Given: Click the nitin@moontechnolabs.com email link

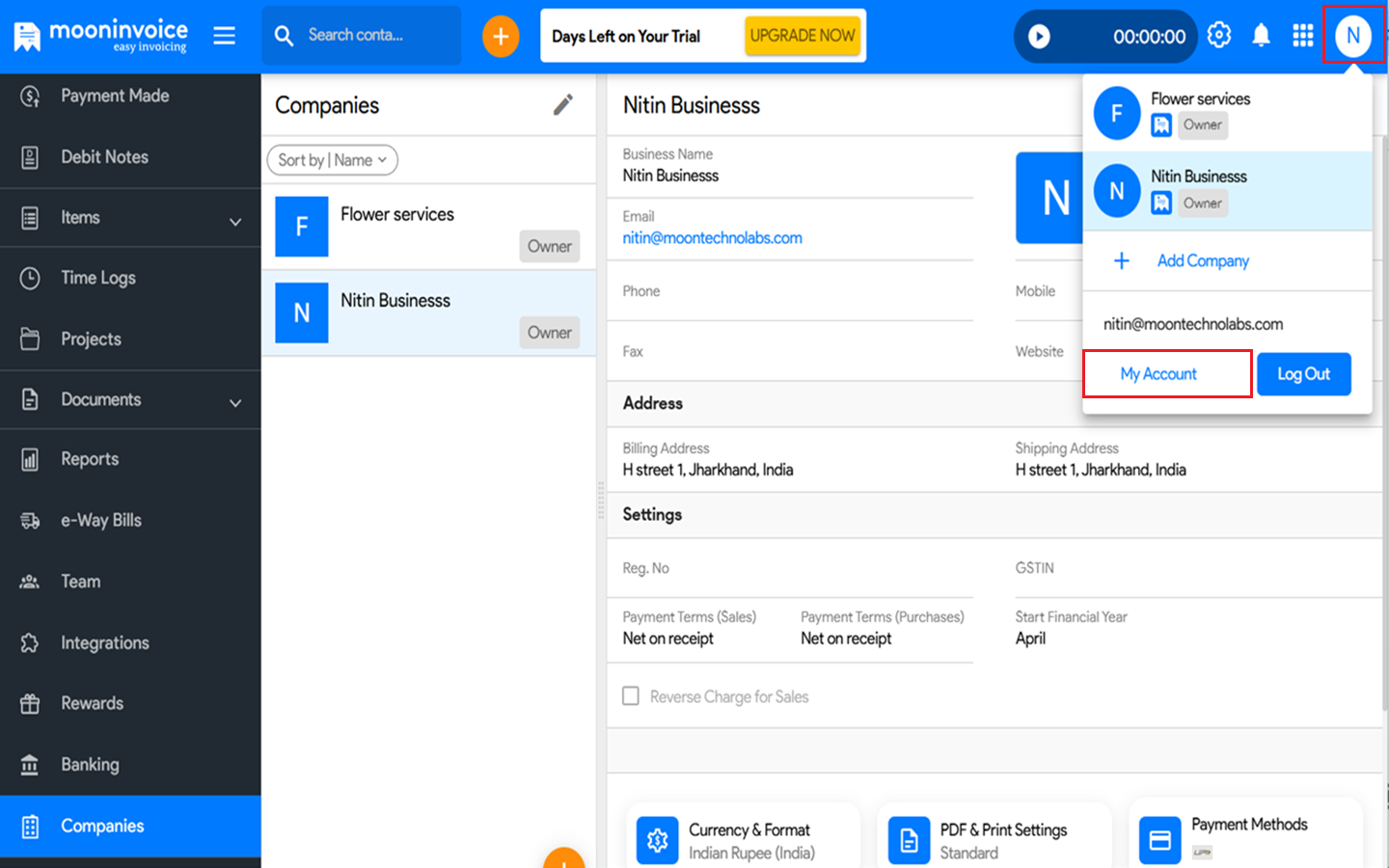Looking at the screenshot, I should (x=713, y=238).
